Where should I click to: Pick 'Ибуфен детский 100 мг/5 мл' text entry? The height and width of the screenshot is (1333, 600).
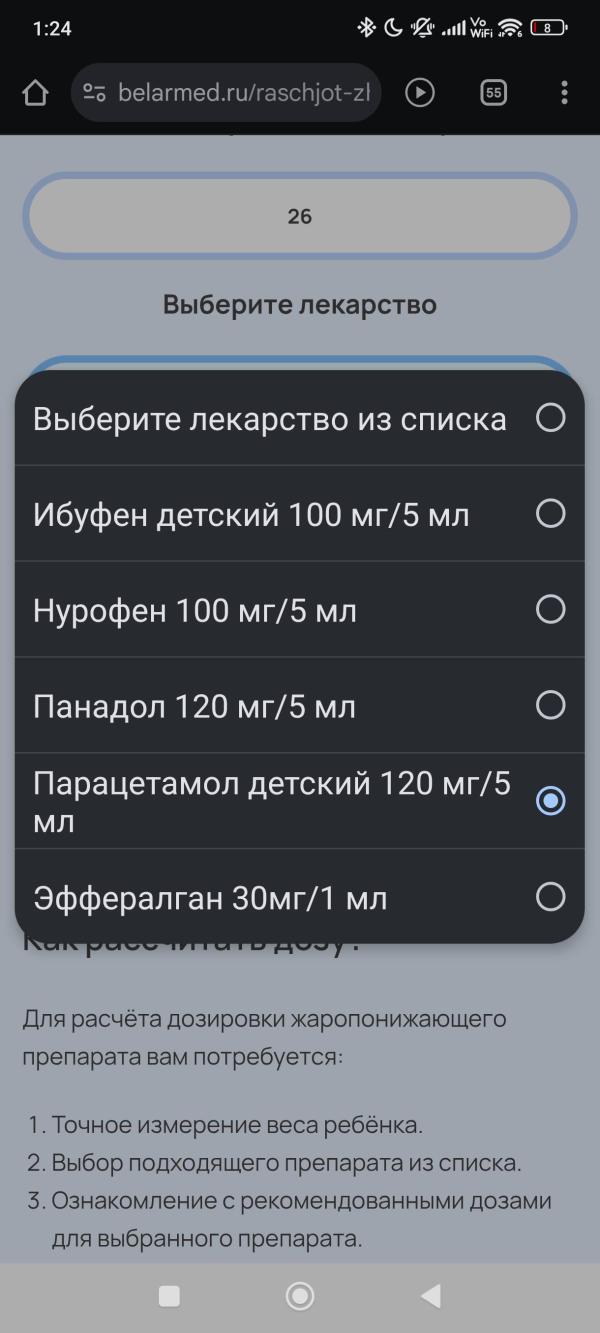(251, 515)
